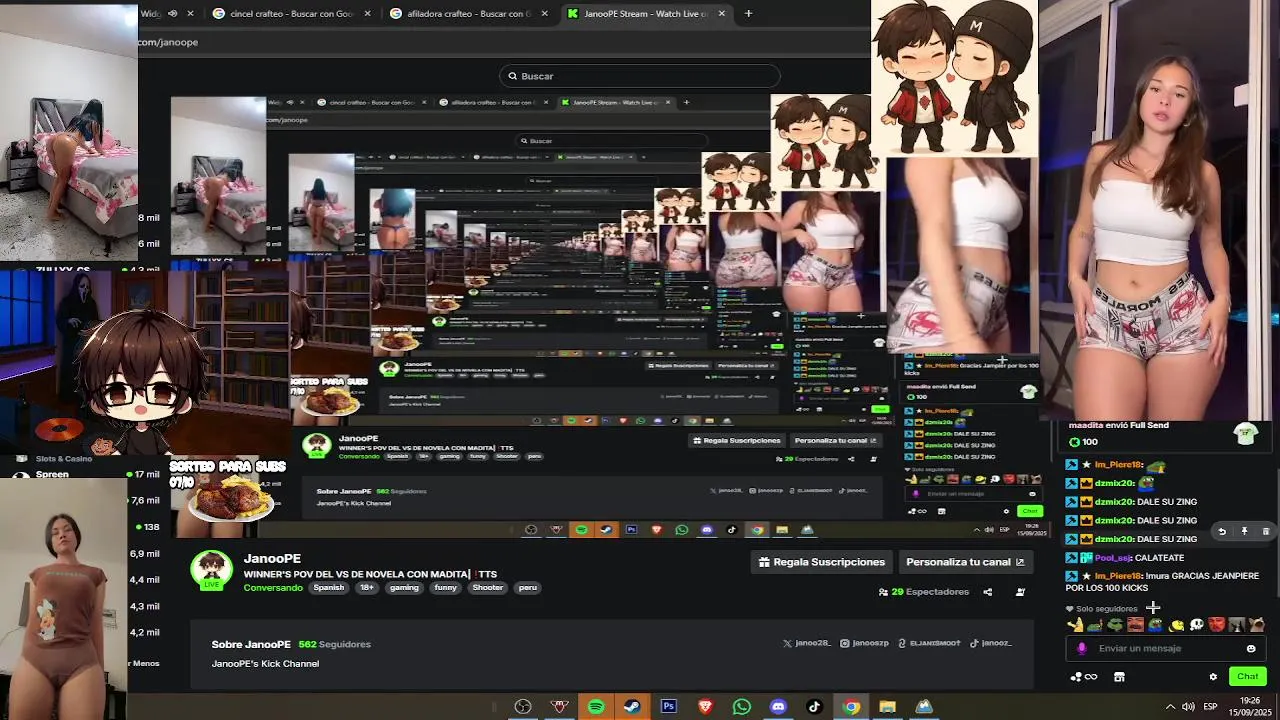Open TikTok app from the taskbar

[x=814, y=707]
